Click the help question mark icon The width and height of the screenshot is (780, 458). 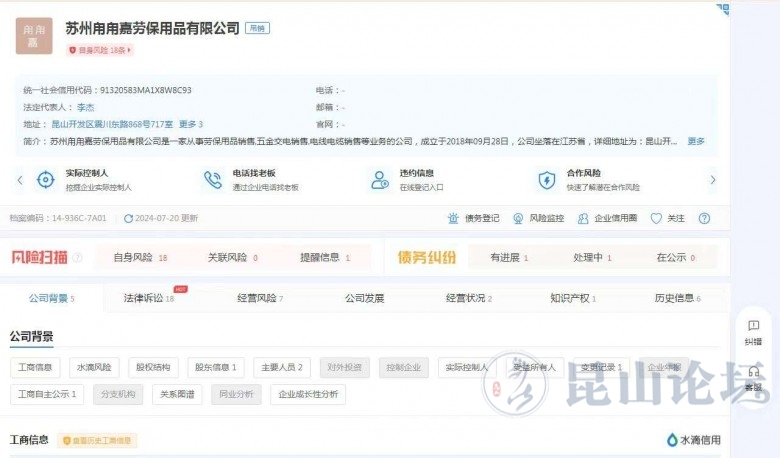[704, 218]
